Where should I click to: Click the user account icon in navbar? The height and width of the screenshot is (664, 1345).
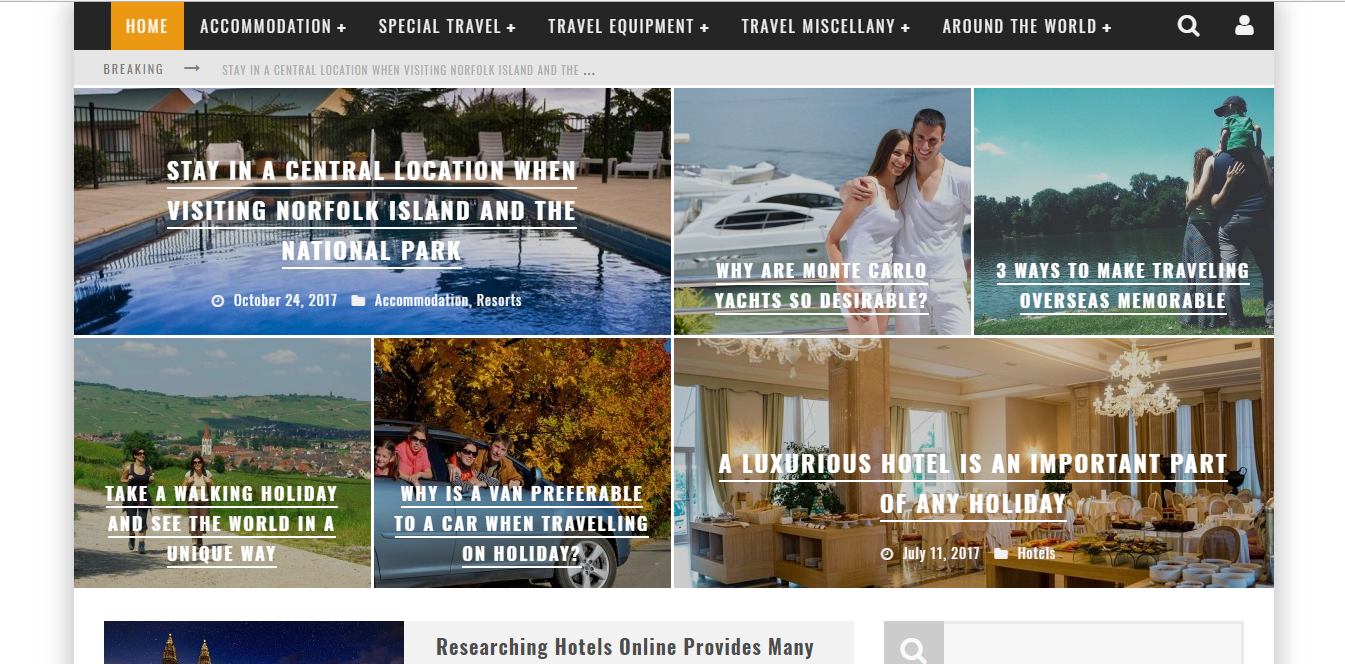tap(1244, 26)
